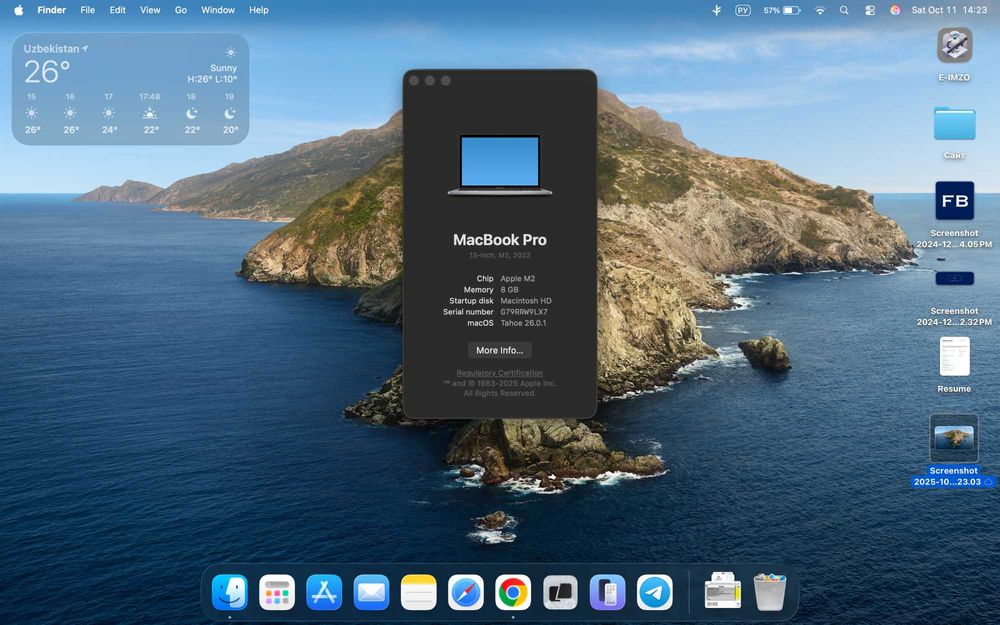Screen dimensions: 1000x625
Task: Click the MacBook Pro title text
Action: (x=499, y=240)
